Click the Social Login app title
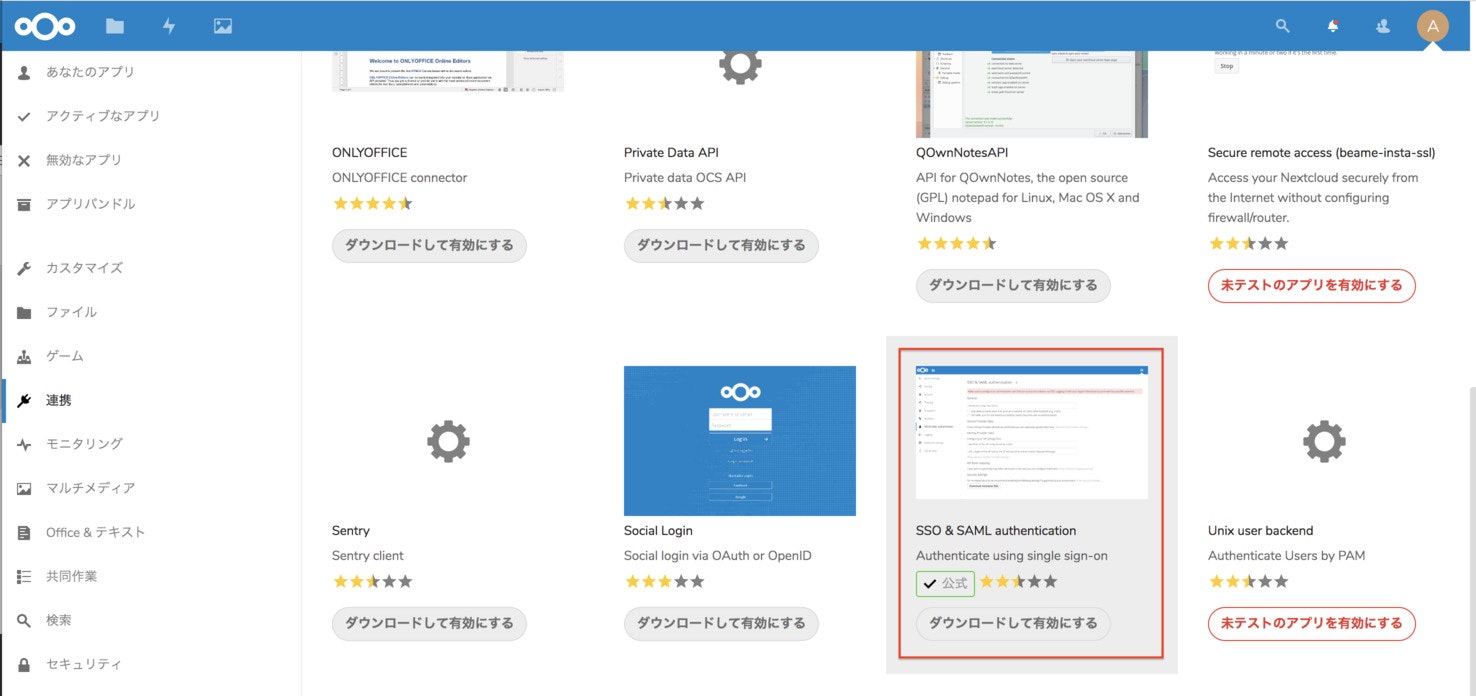Viewport: 1476px width, 696px height. click(658, 531)
